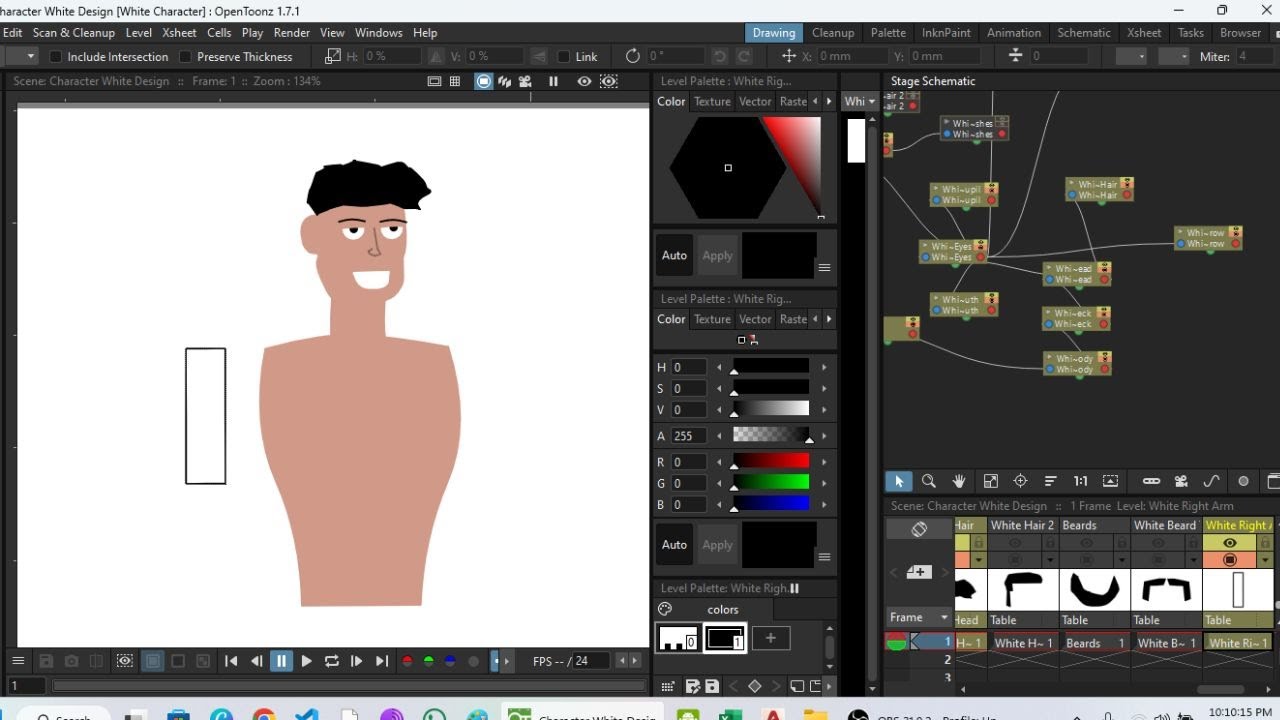Click the camera view icon in viewer bar
Screen dimensions: 1280x720
click(x=525, y=81)
